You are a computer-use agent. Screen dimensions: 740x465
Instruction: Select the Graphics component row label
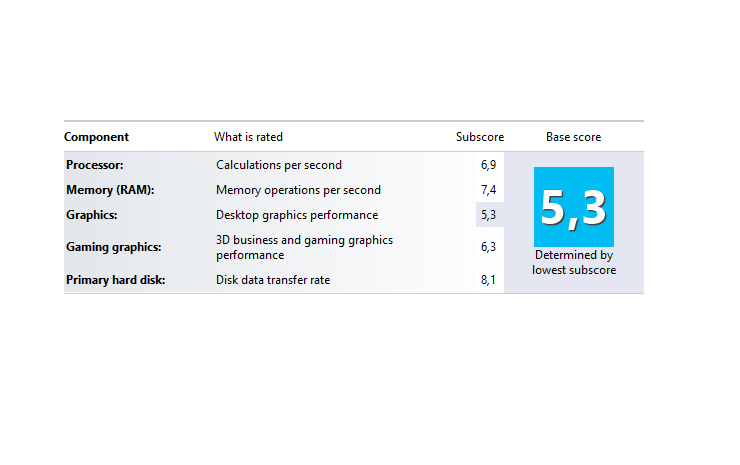(x=92, y=215)
